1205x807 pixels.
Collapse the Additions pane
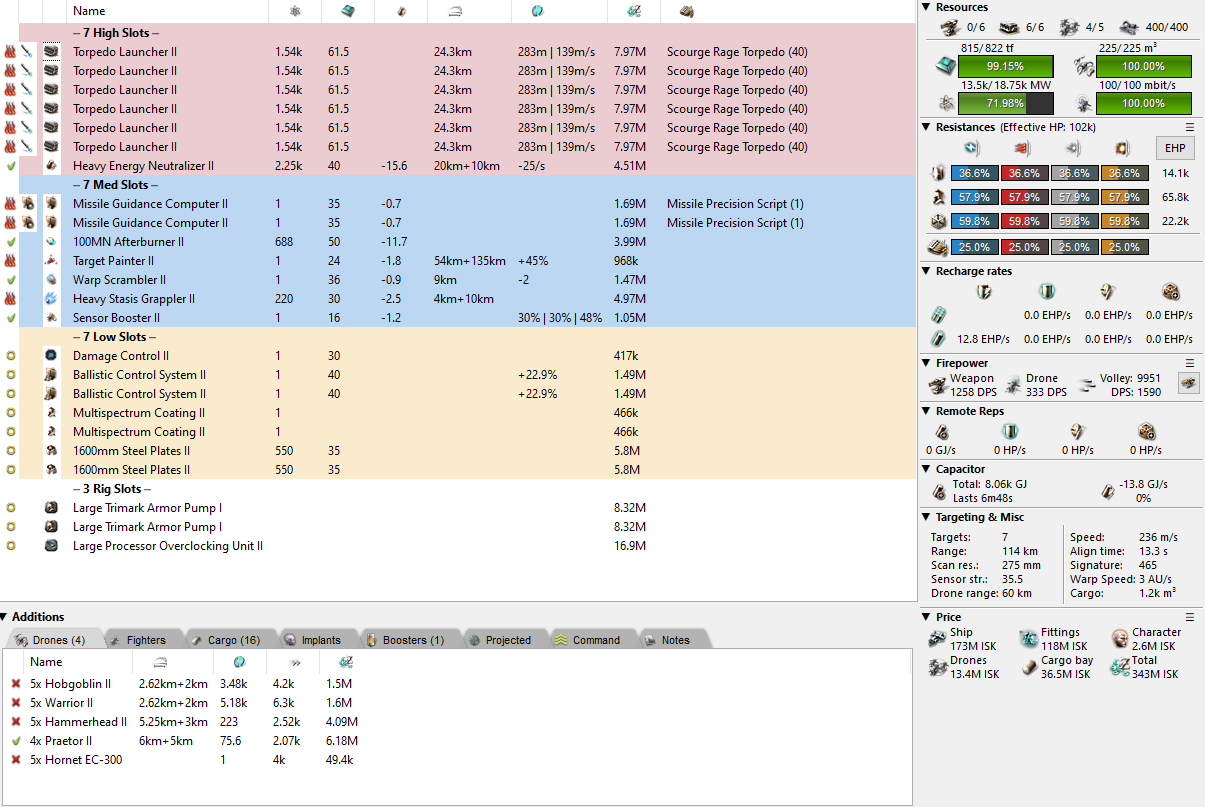coord(6,617)
